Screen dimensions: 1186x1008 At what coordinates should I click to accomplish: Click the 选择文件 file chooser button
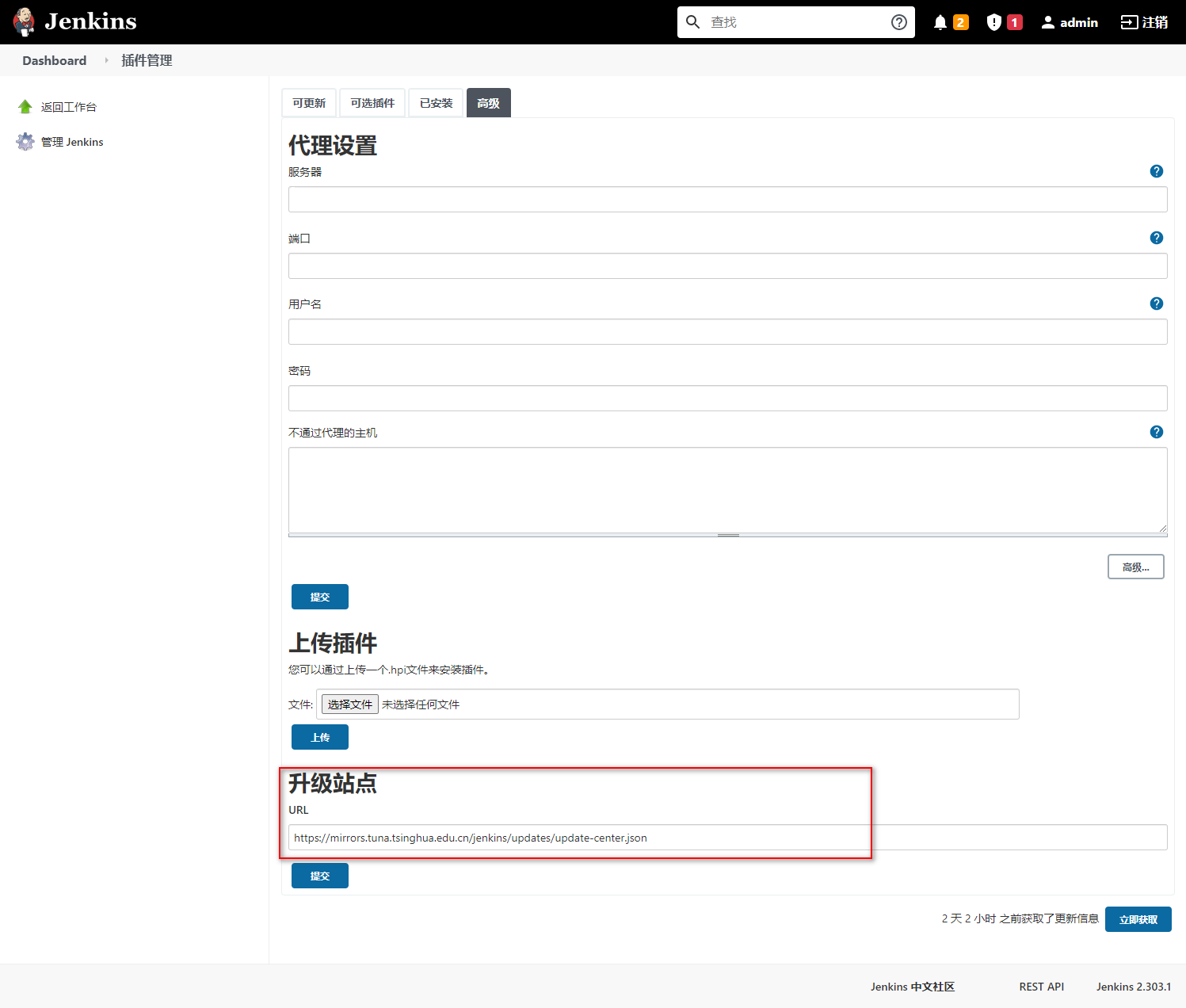pyautogui.click(x=350, y=704)
